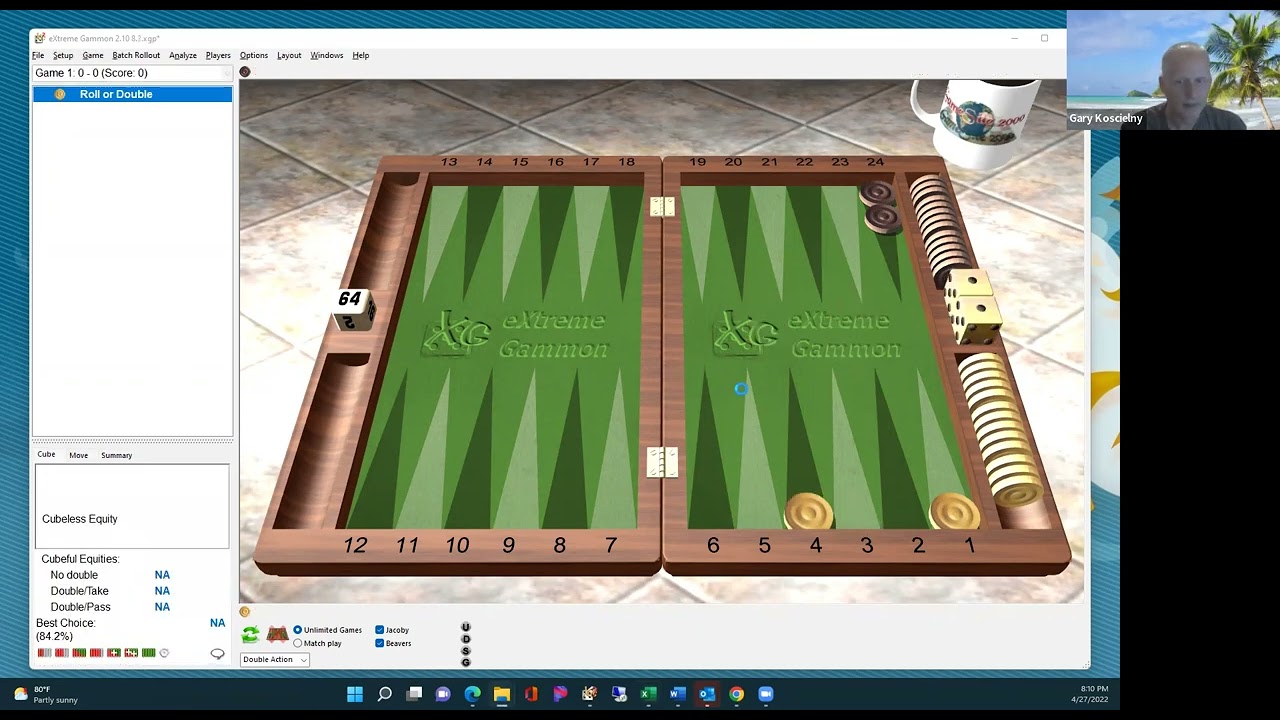1280x720 pixels.
Task: Open the Windows menu
Action: tap(327, 55)
